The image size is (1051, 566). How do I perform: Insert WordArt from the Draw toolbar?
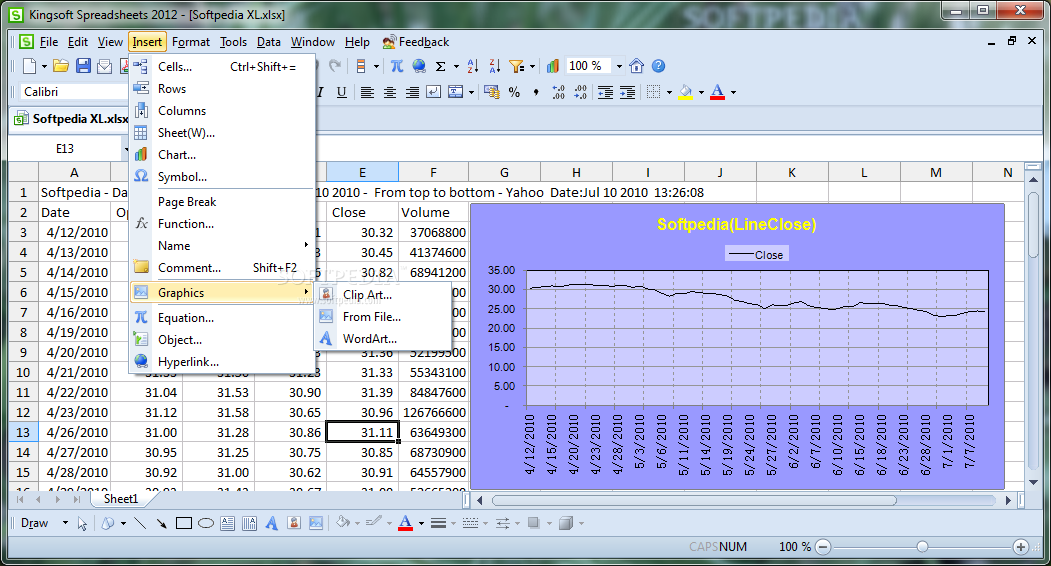[x=271, y=523]
